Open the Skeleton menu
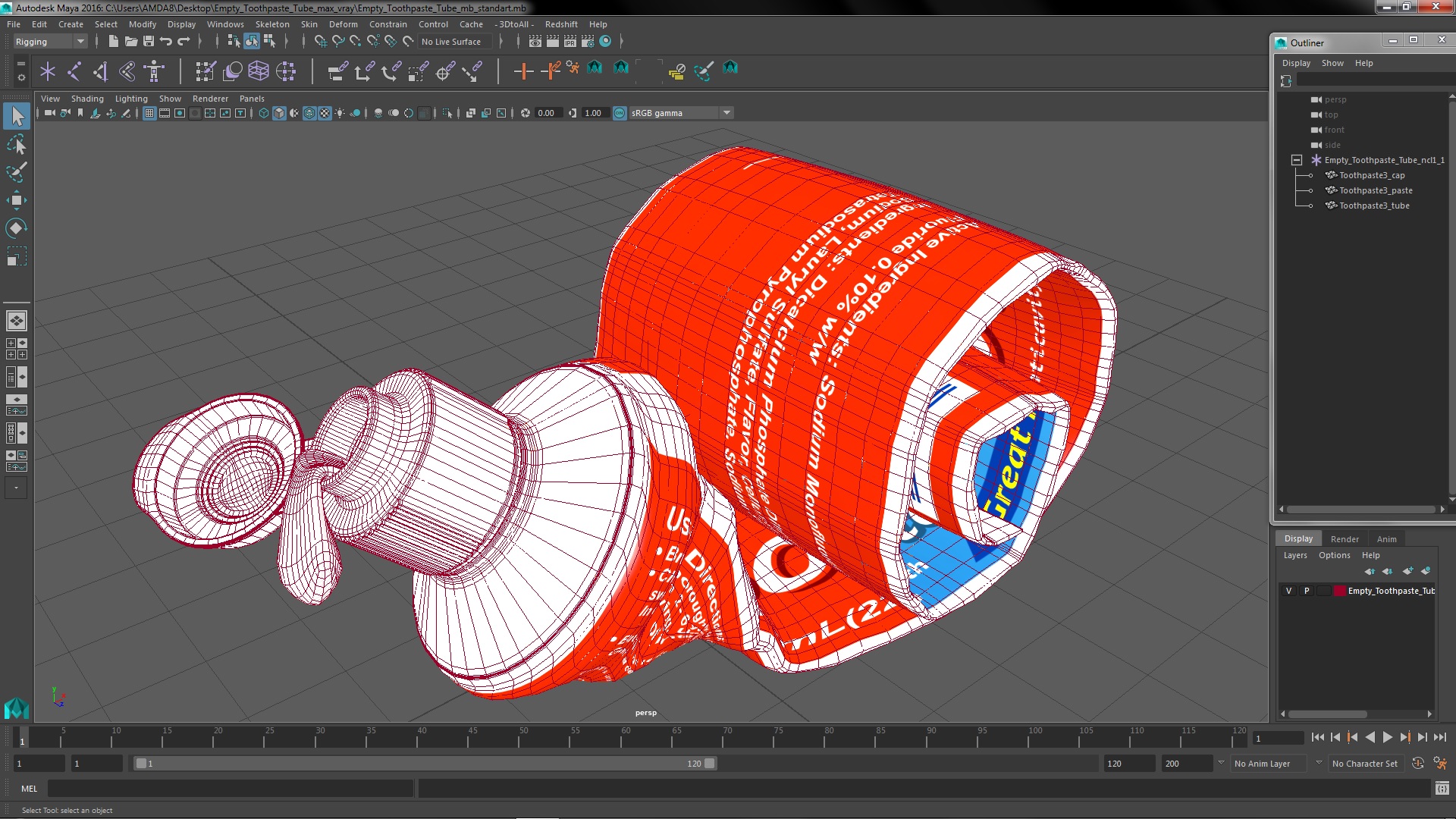 [x=272, y=24]
